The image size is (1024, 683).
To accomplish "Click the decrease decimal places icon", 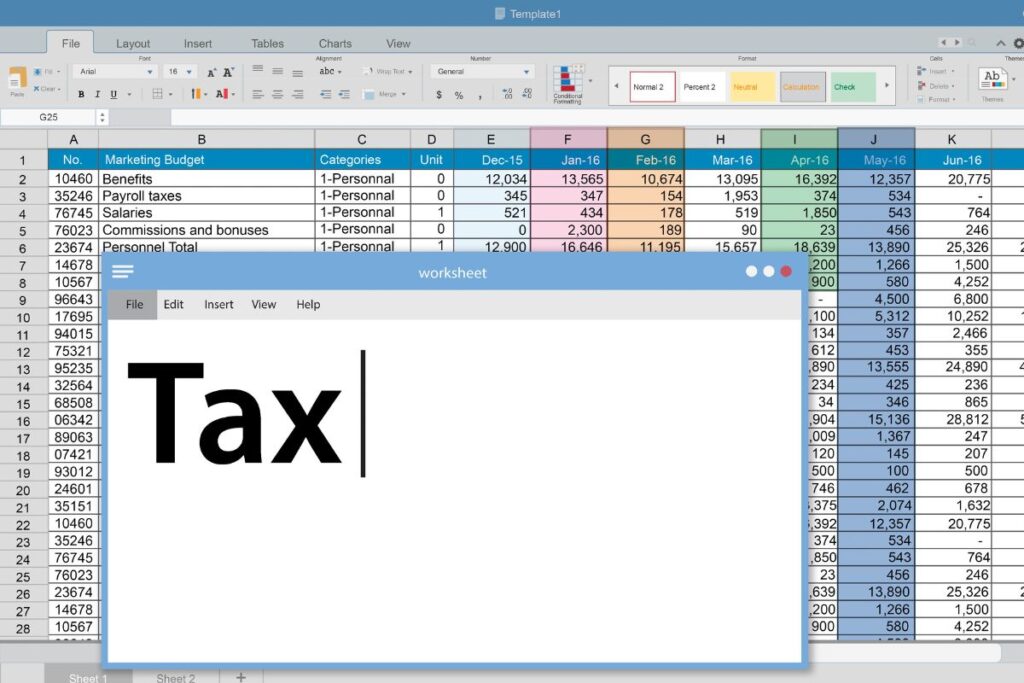I will pyautogui.click(x=528, y=94).
